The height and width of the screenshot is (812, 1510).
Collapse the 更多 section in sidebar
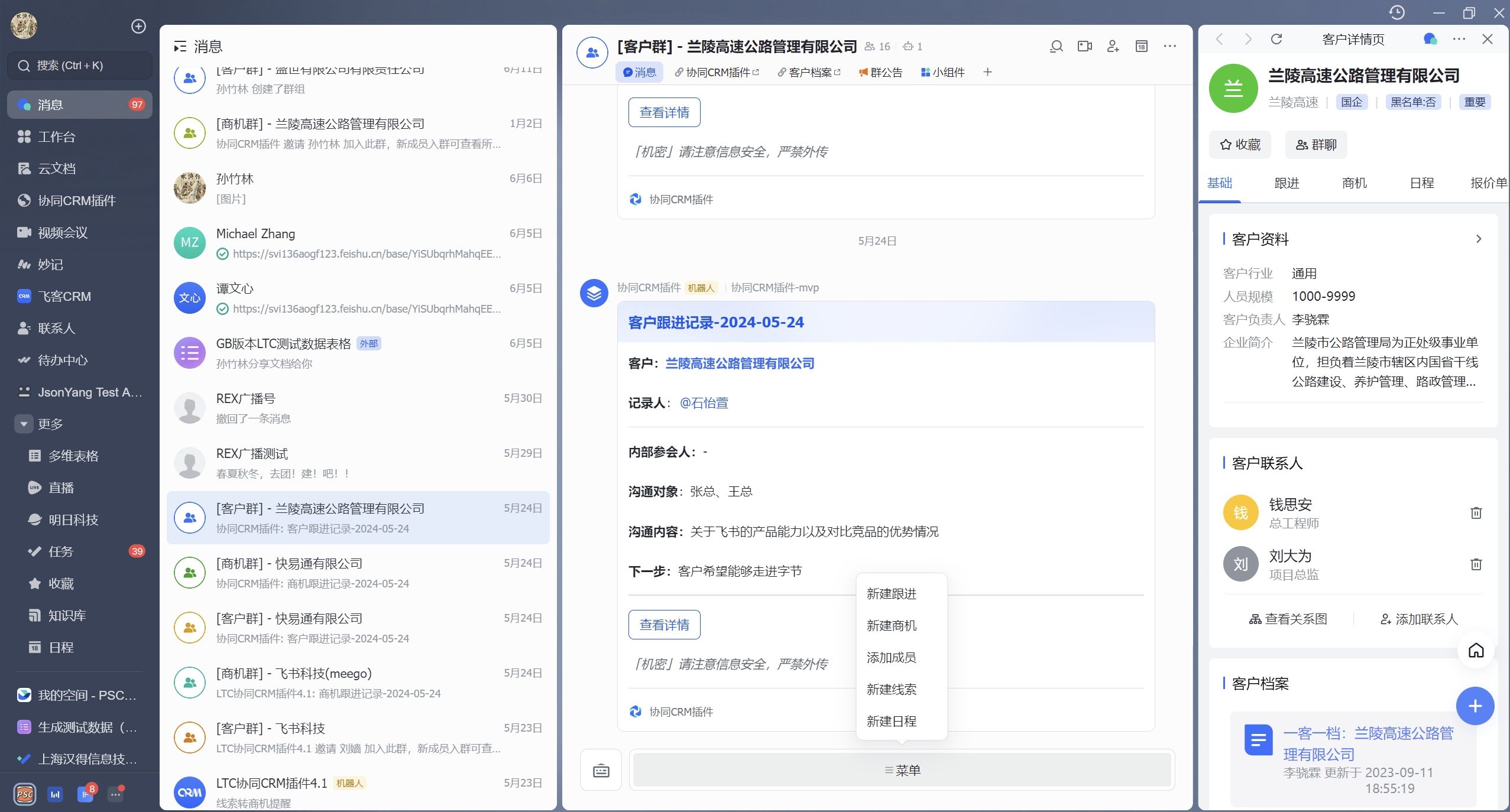pos(24,424)
